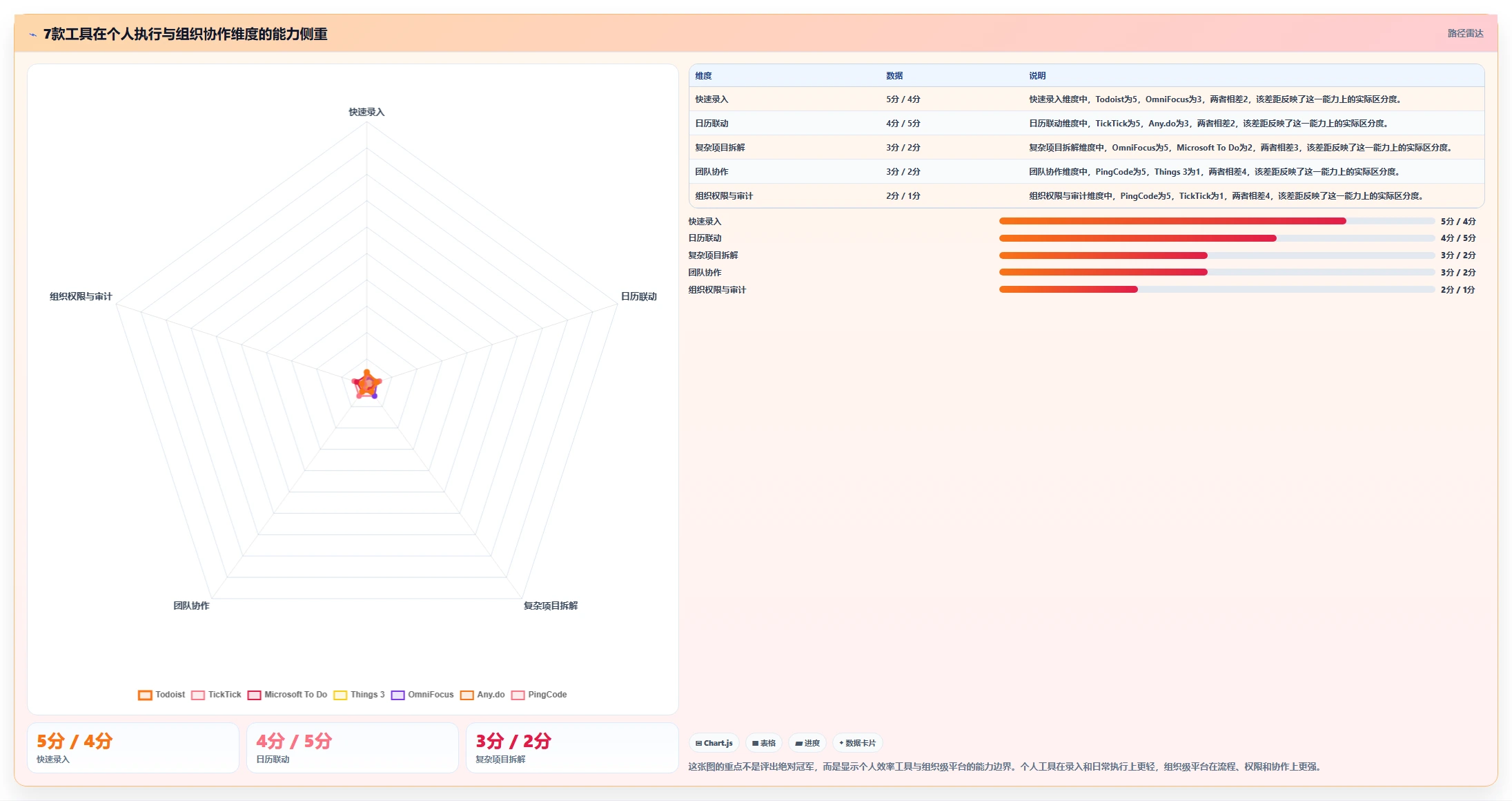Toggle the Todoist legend entry

pyautogui.click(x=161, y=695)
